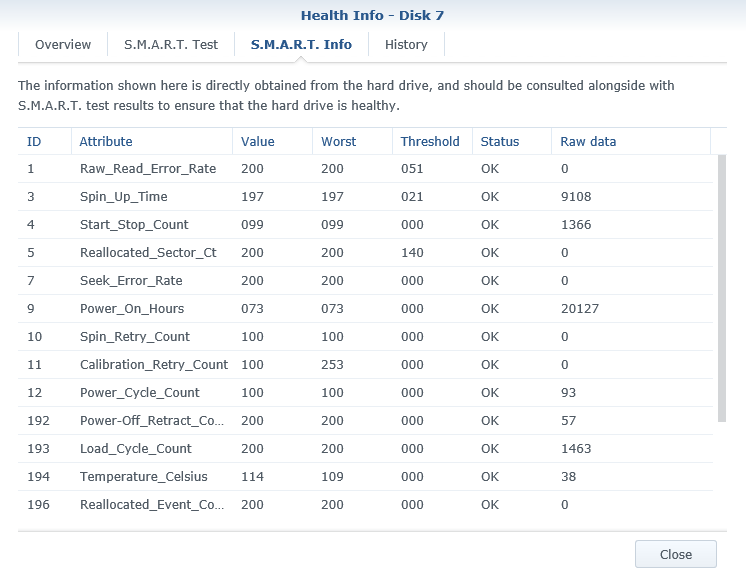Click the Value column header
This screenshot has height=576, width=746.
point(272,141)
